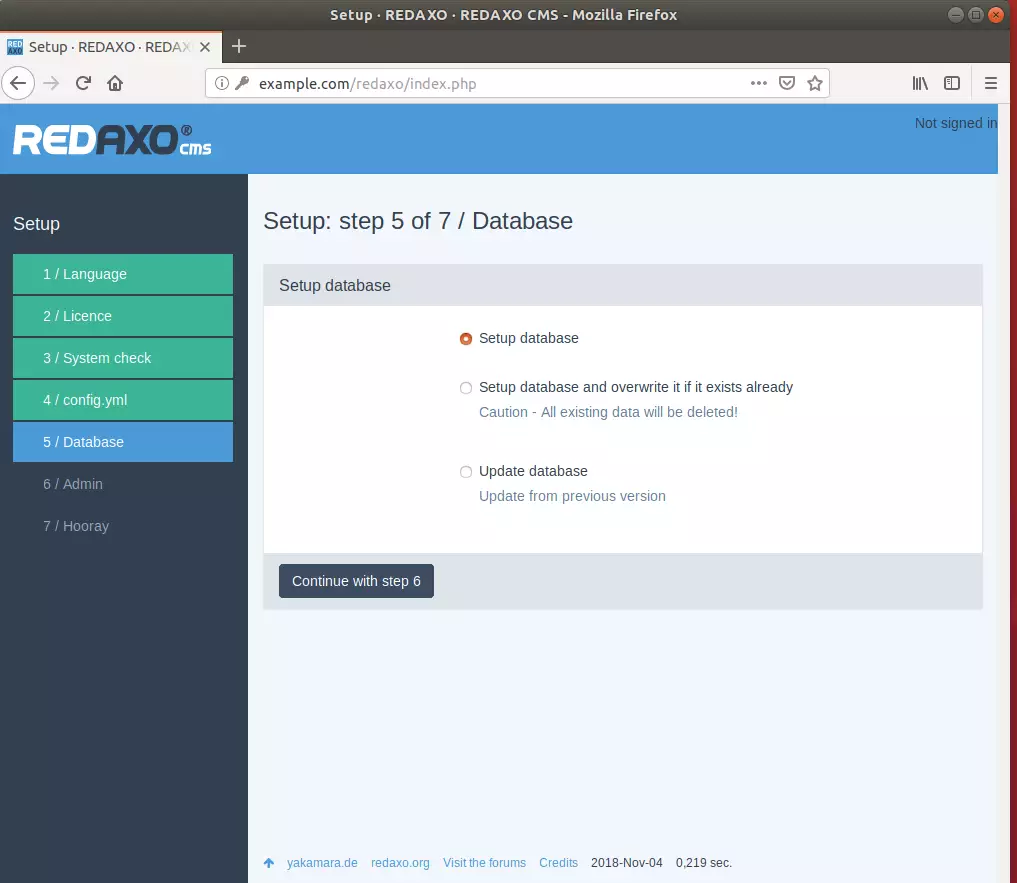
Task: Select the Update database radio option
Action: [x=466, y=472]
